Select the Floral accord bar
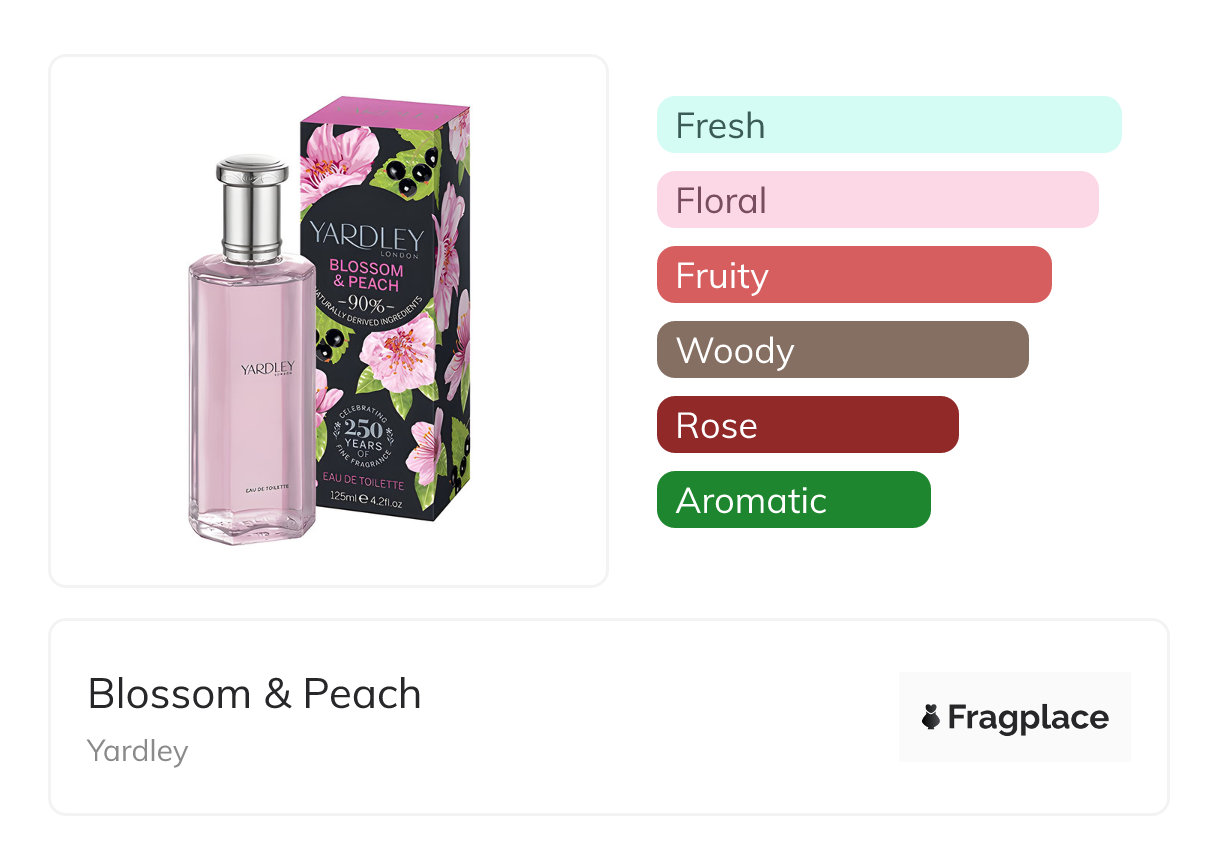The height and width of the screenshot is (864, 1218). (877, 200)
